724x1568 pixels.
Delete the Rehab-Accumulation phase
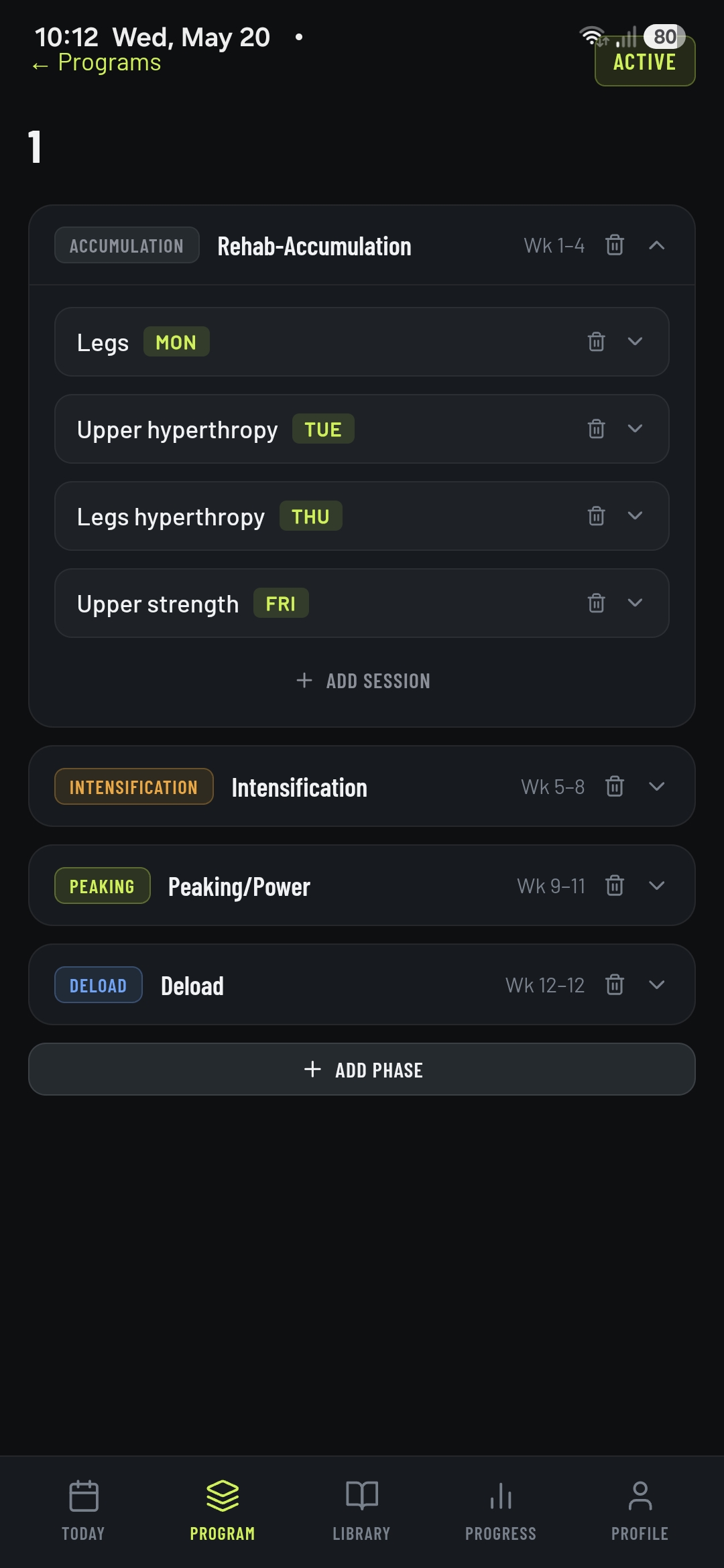click(615, 245)
